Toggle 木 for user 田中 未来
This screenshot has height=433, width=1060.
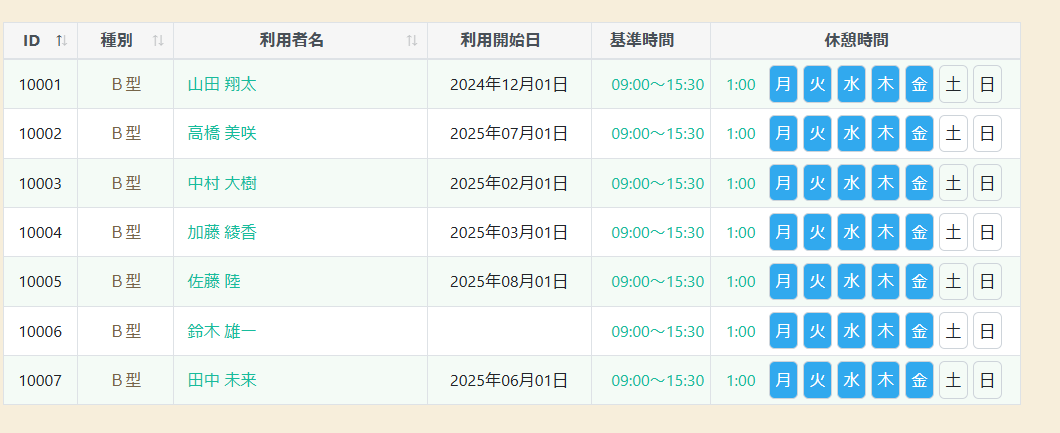[885, 380]
